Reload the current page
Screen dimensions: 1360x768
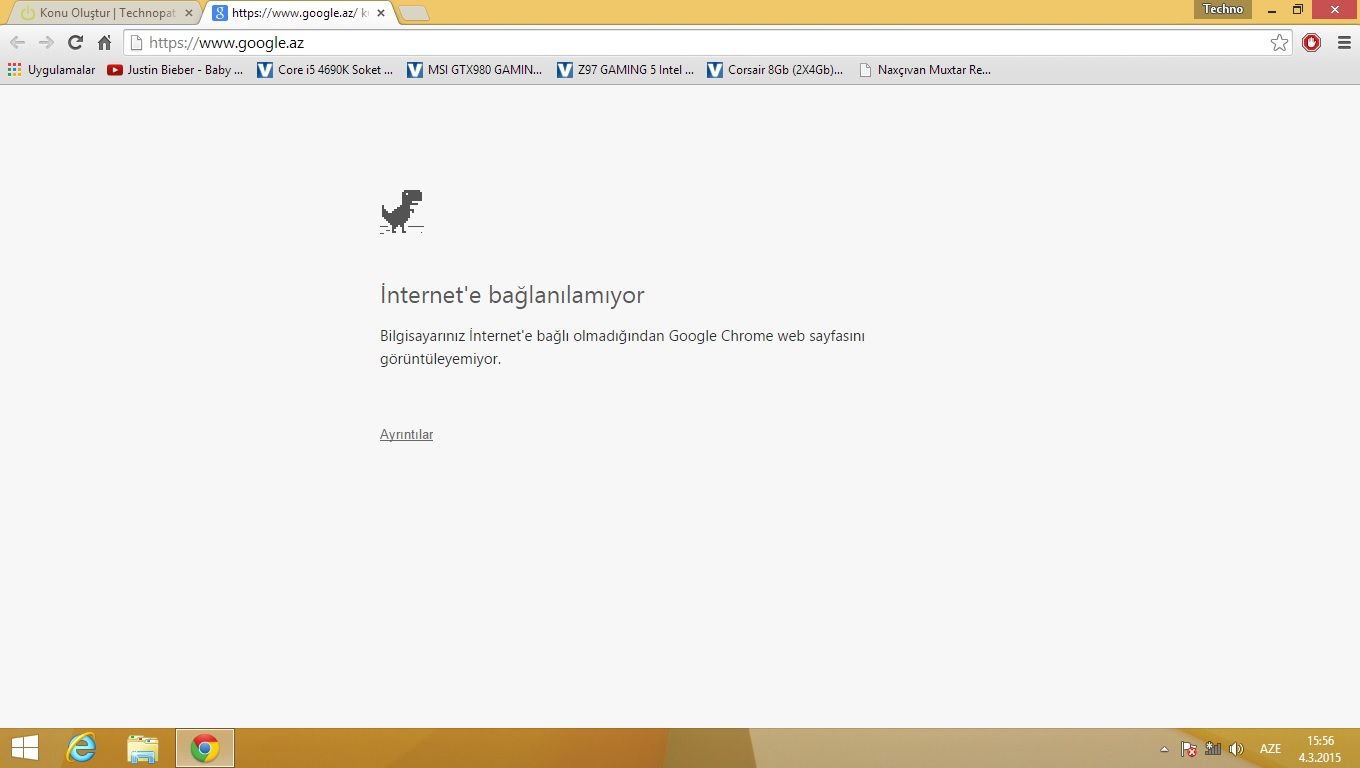tap(75, 43)
